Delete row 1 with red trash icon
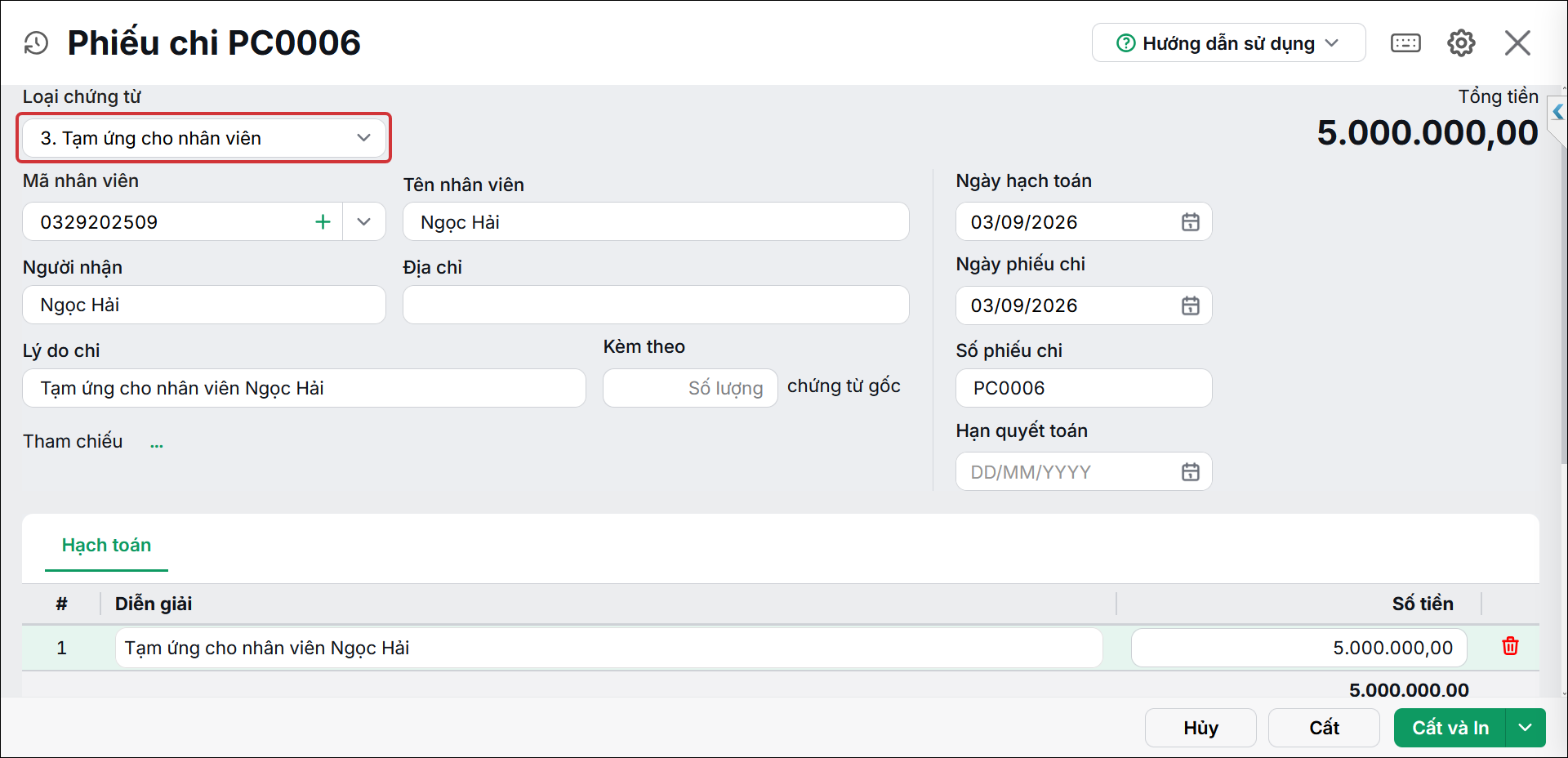 (1510, 646)
